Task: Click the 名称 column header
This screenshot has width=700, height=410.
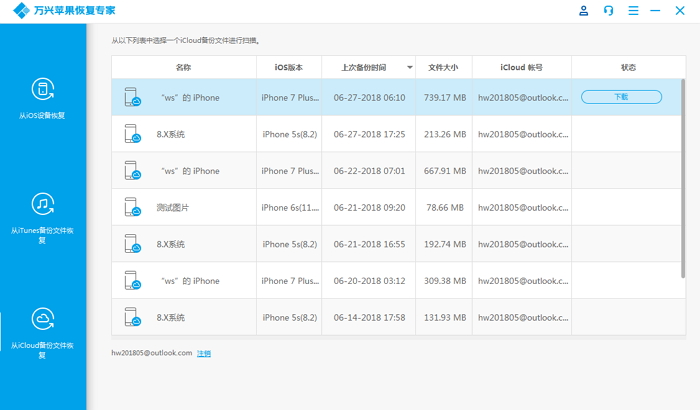Action: [183, 68]
